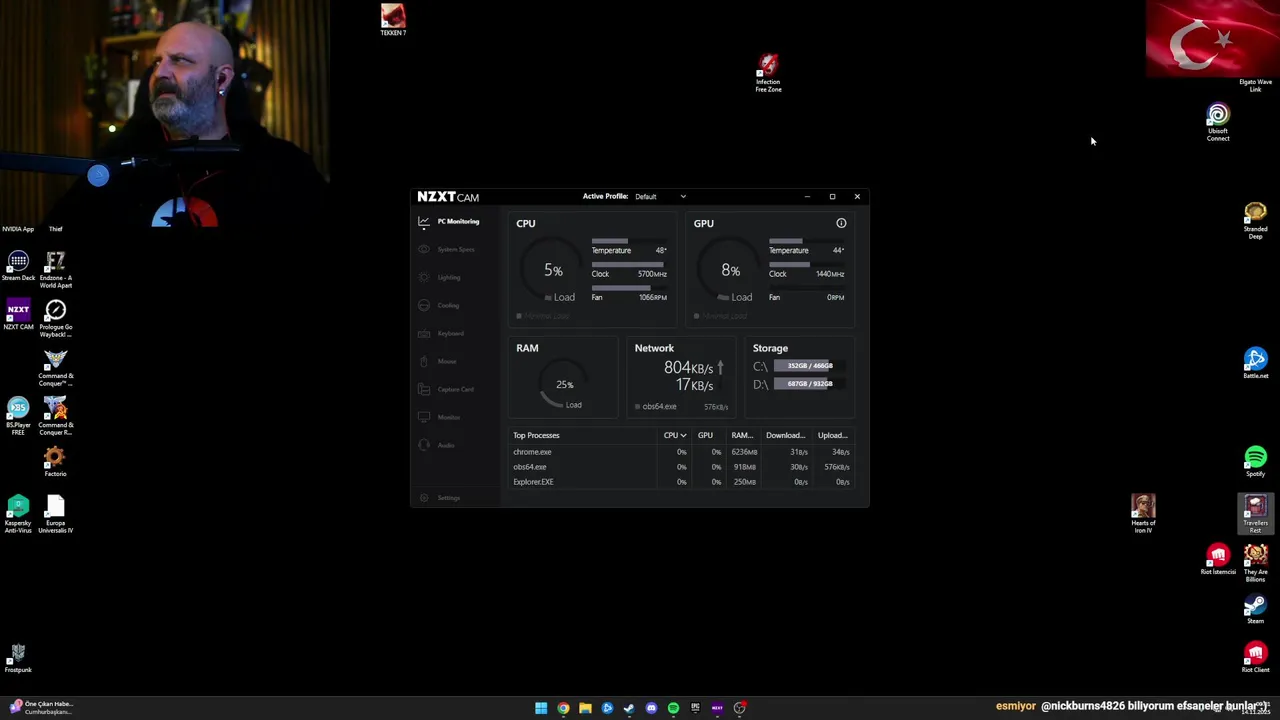Open System Specs section in sidebar
Image resolution: width=1280 pixels, height=720 pixels.
tap(447, 249)
